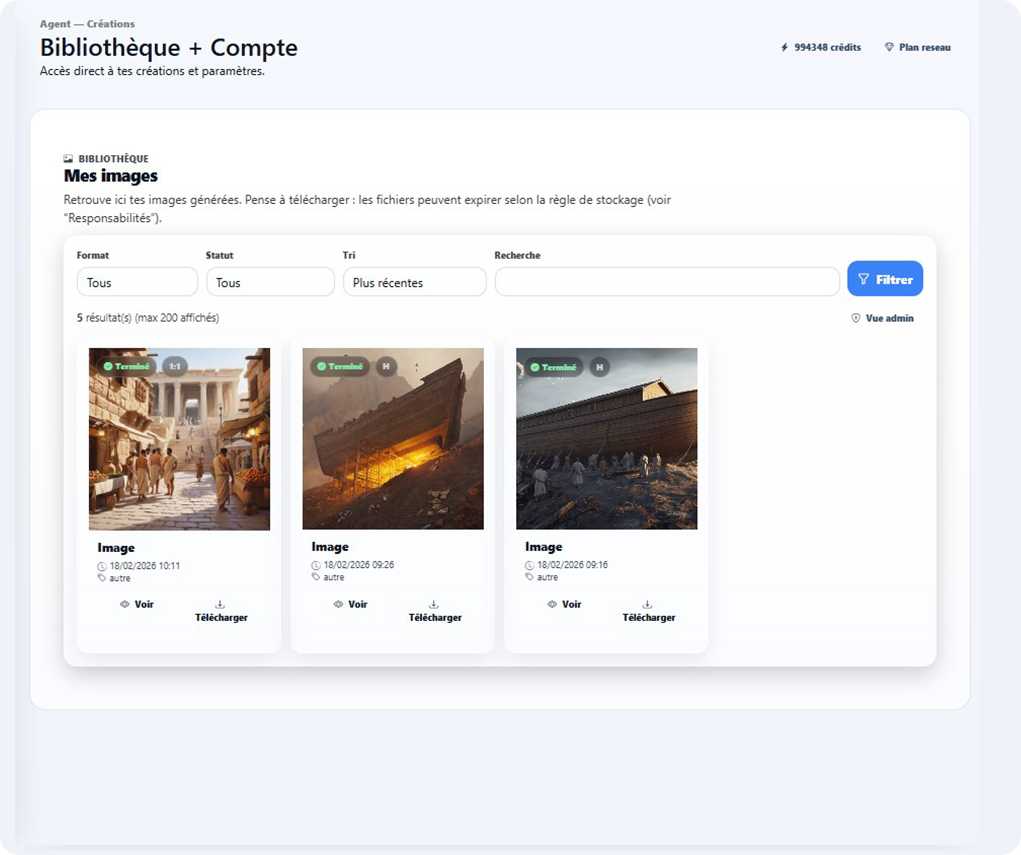Image resolution: width=1021 pixels, height=855 pixels.
Task: View the ancient market image via eye icon
Action: click(137, 604)
